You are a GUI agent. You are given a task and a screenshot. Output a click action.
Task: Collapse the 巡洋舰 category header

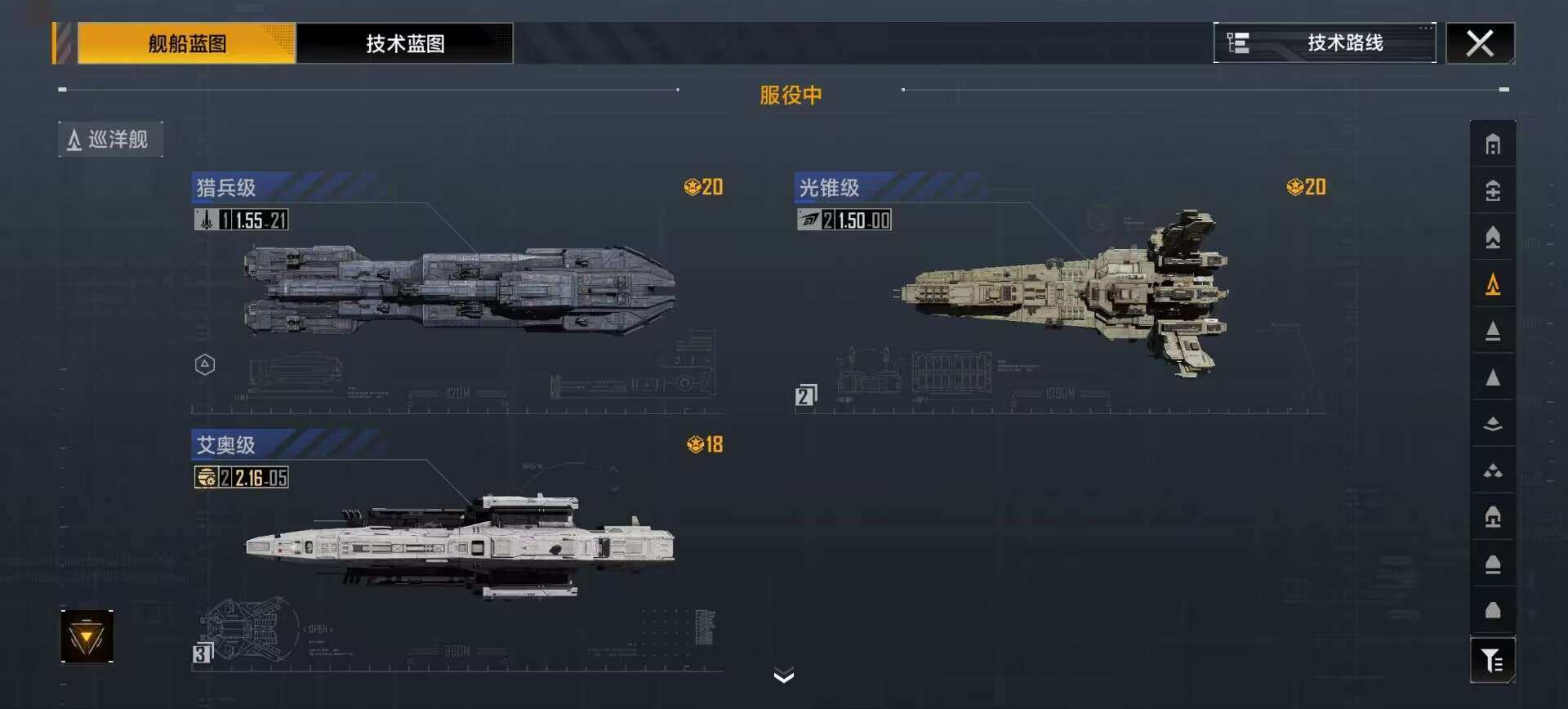point(110,140)
